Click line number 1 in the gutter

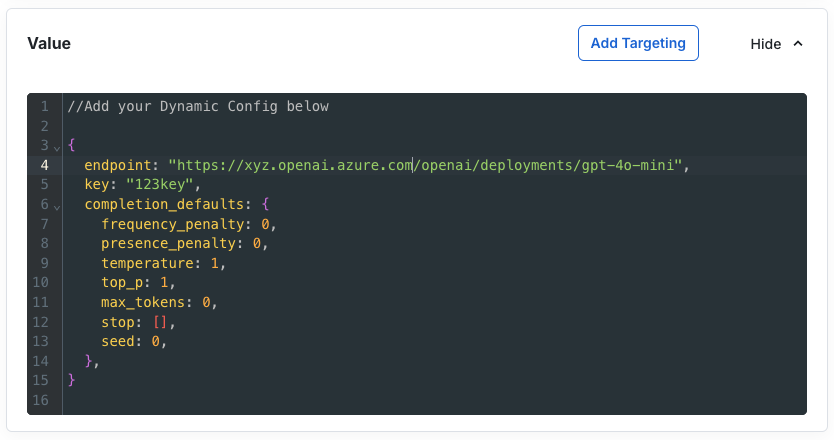click(x=45, y=106)
